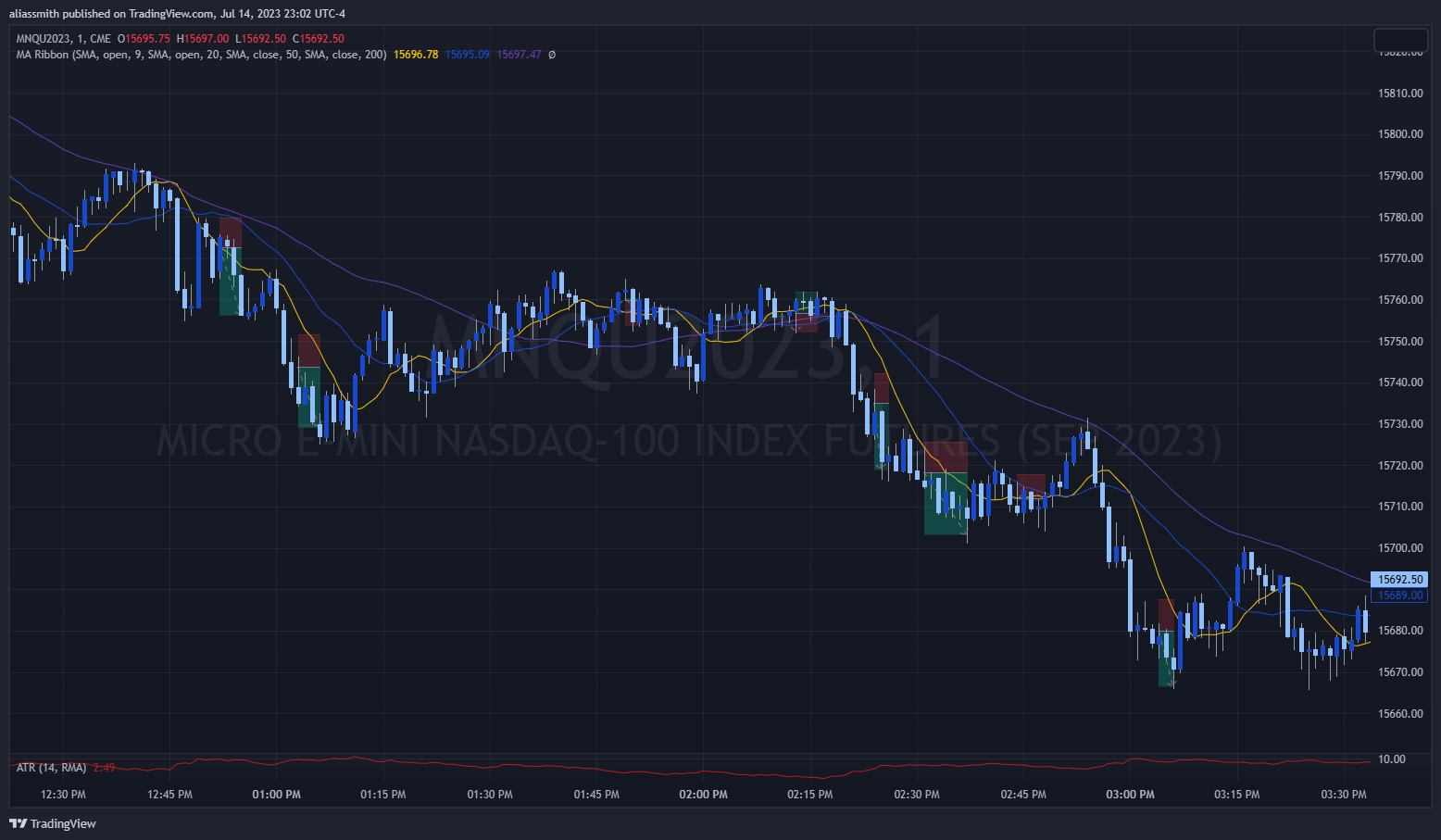Screen dimensions: 1441x840
Task: Click the Open value 15695.75 in legend
Action: pos(144,39)
